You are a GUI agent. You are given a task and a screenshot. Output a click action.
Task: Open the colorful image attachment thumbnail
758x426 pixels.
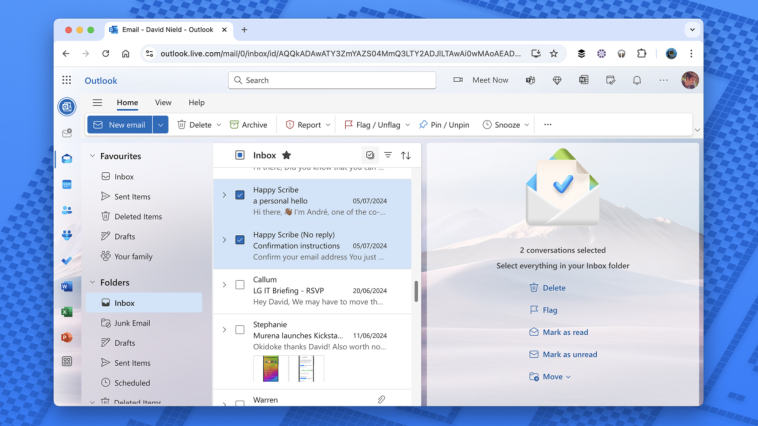click(x=271, y=368)
